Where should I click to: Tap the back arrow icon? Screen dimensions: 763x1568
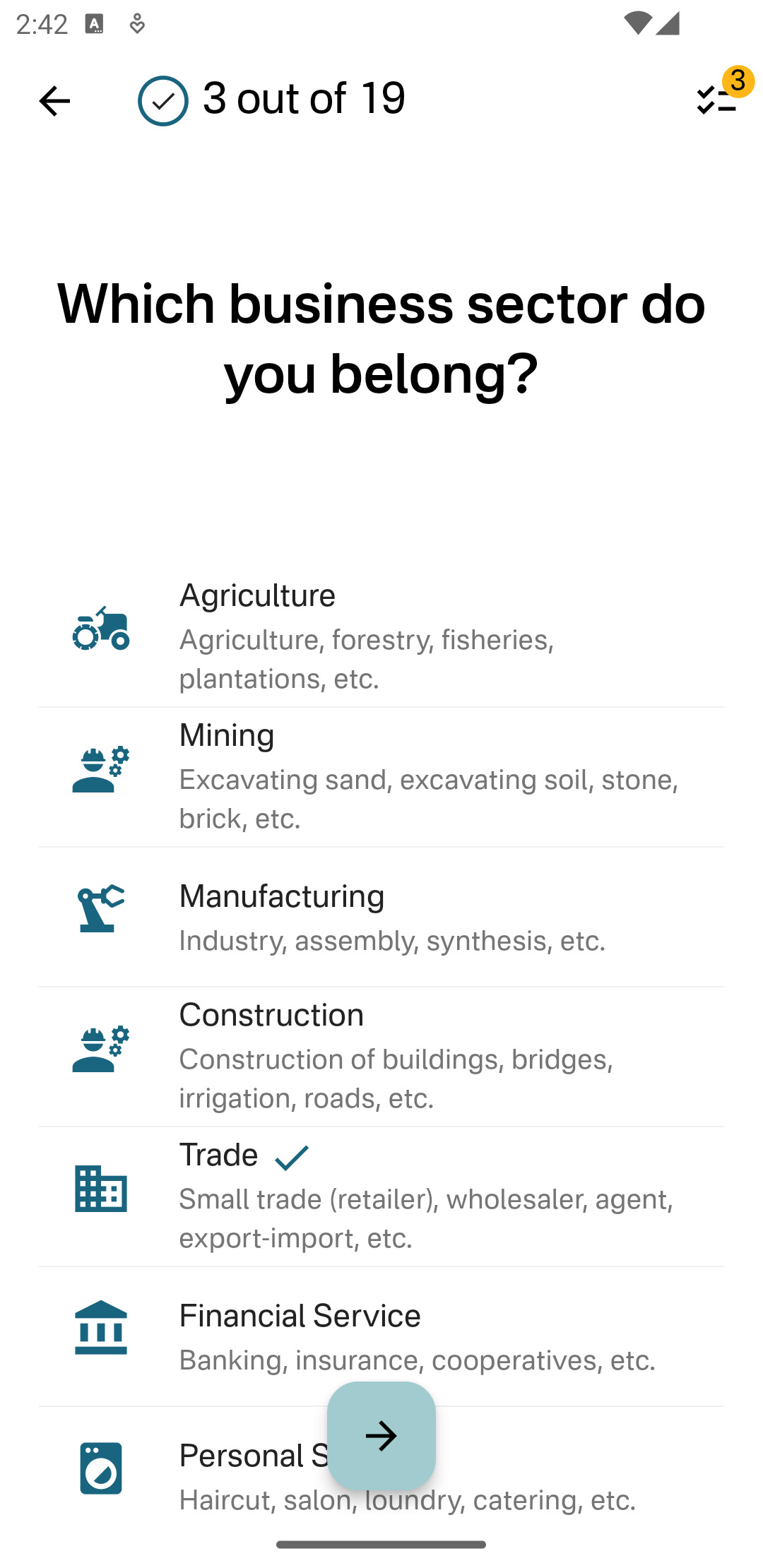(54, 101)
